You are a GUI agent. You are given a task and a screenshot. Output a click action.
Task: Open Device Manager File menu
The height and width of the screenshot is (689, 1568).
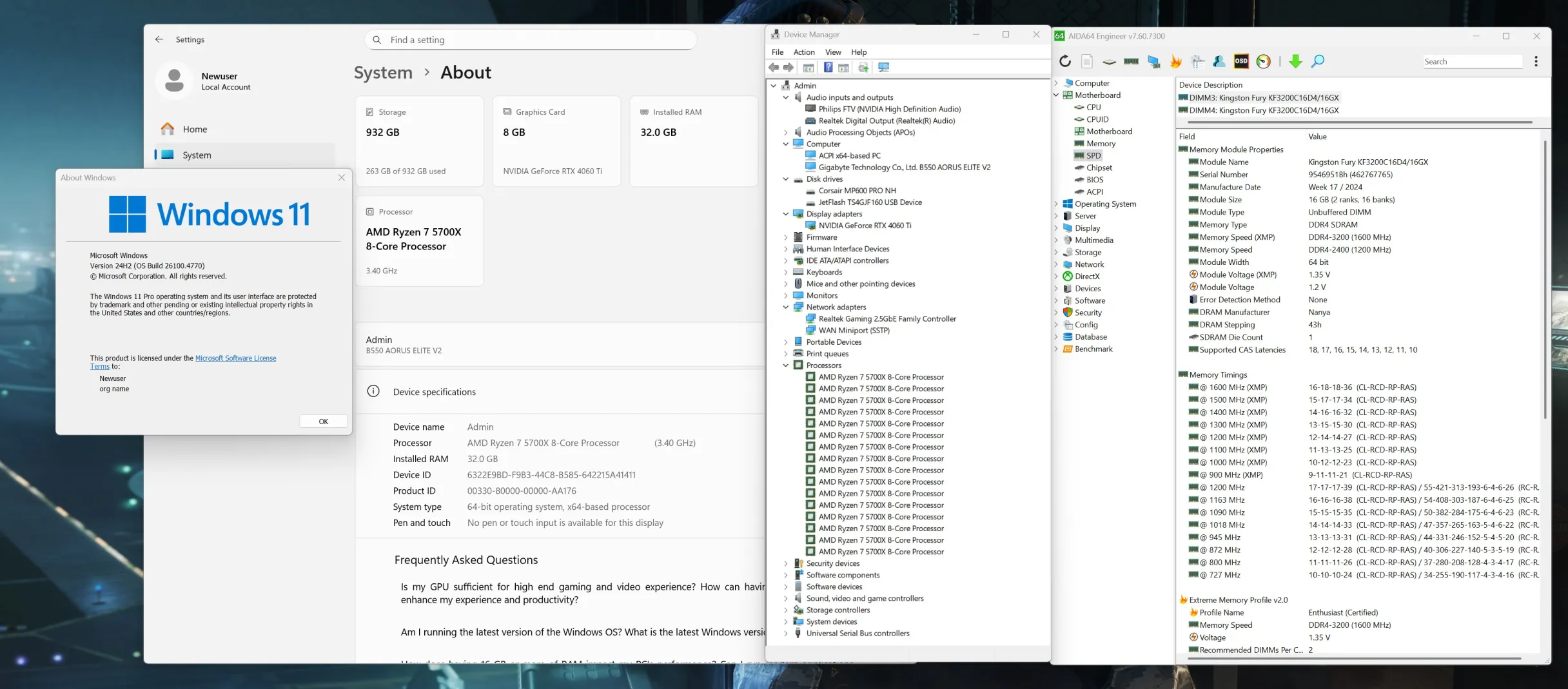point(778,52)
